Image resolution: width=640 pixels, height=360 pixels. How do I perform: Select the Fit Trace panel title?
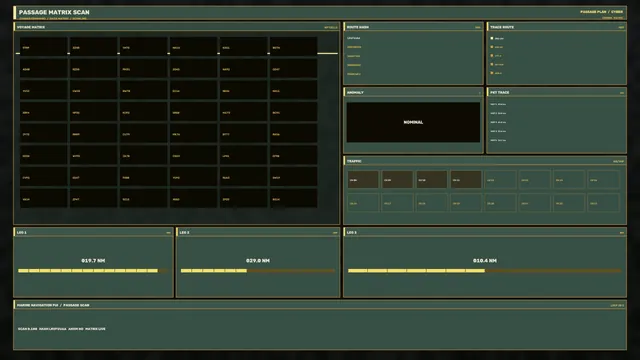tap(500, 93)
